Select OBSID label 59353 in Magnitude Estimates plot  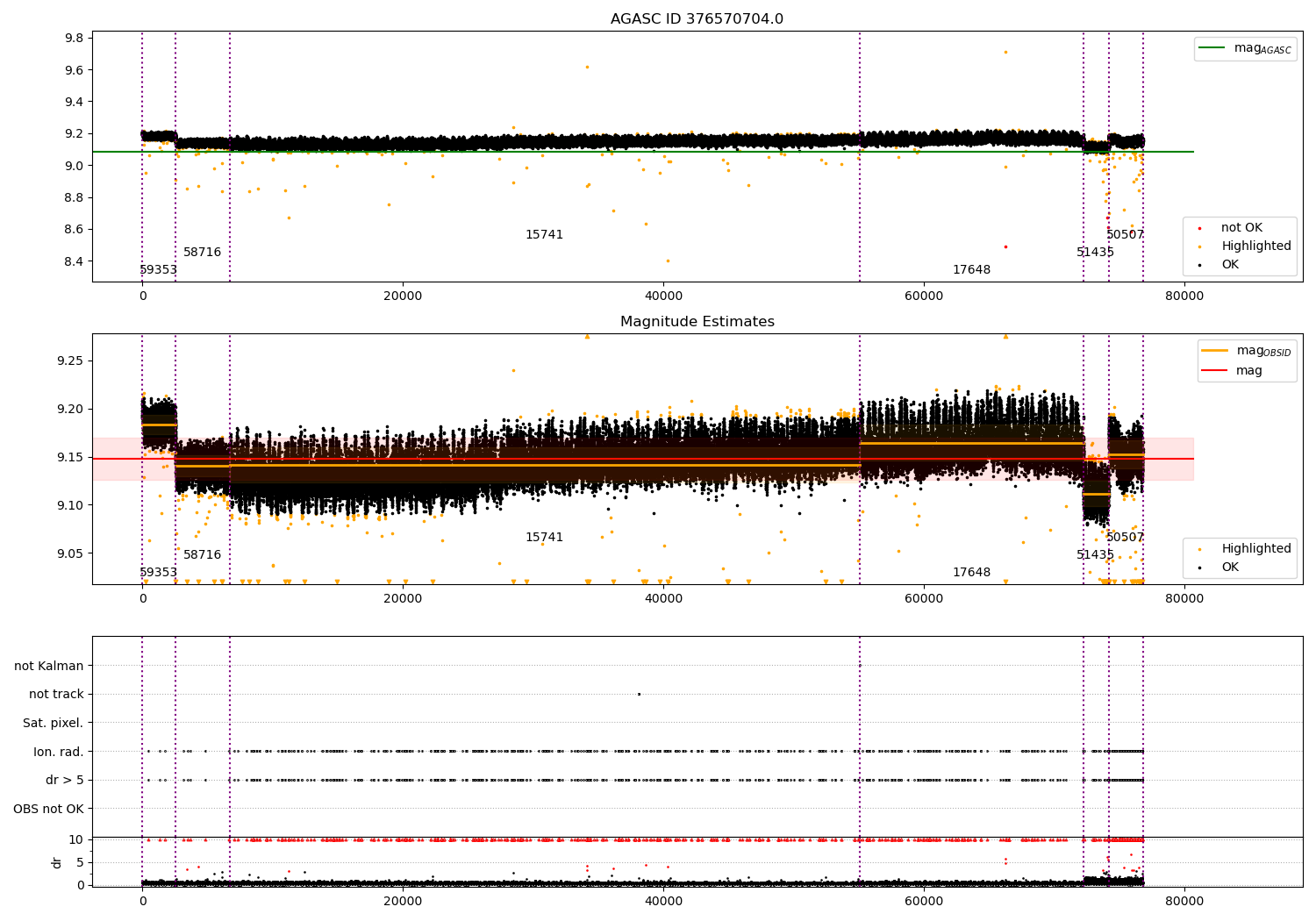(x=158, y=573)
